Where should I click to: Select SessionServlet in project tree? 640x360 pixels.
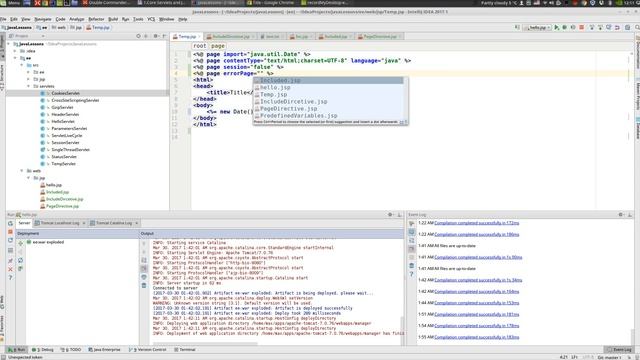pyautogui.click(x=65, y=142)
